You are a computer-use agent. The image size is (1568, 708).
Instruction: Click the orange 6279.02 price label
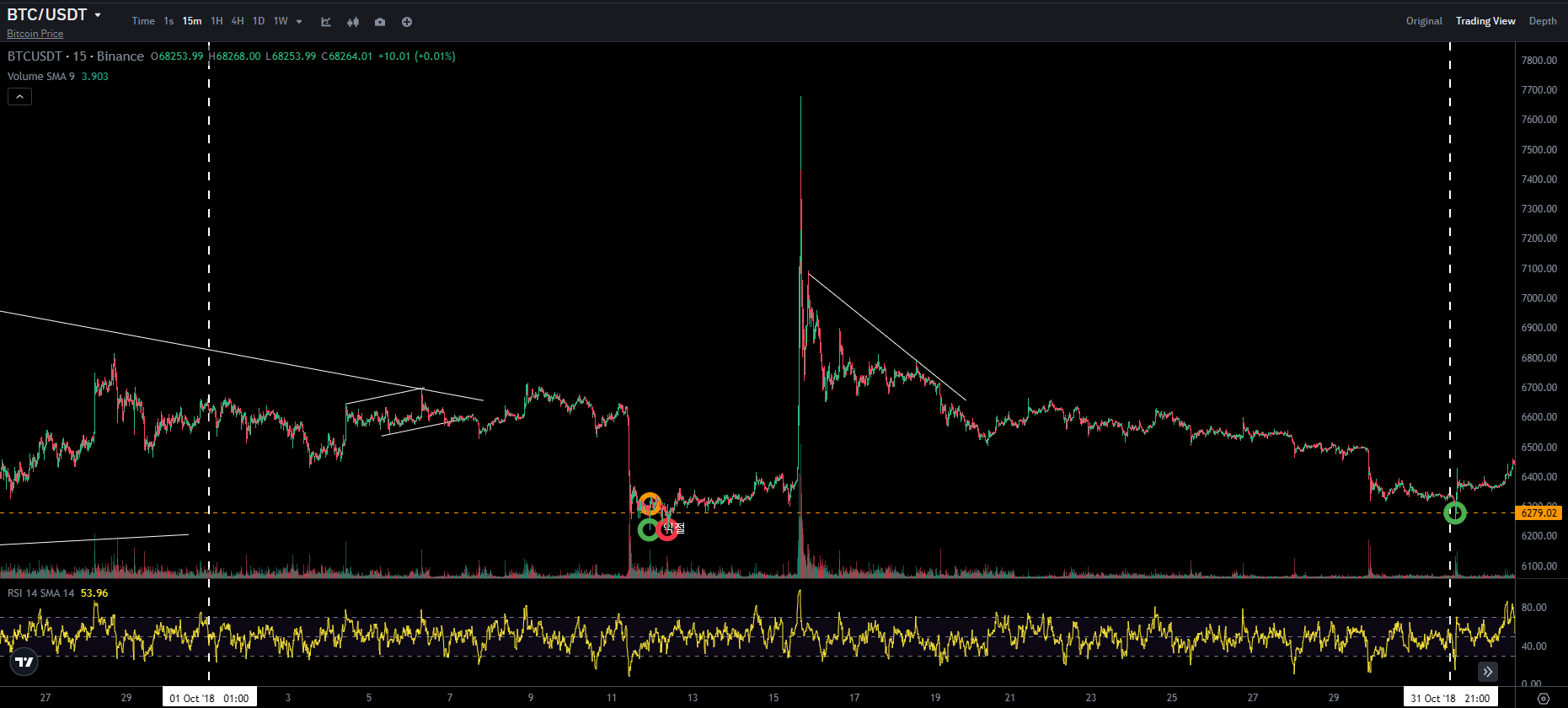point(1539,513)
